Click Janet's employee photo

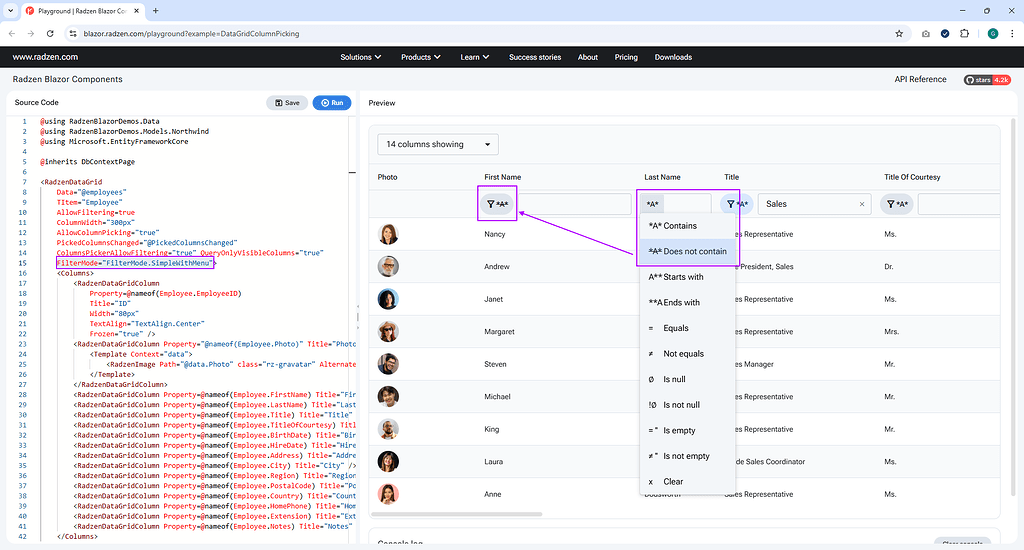pyautogui.click(x=388, y=299)
